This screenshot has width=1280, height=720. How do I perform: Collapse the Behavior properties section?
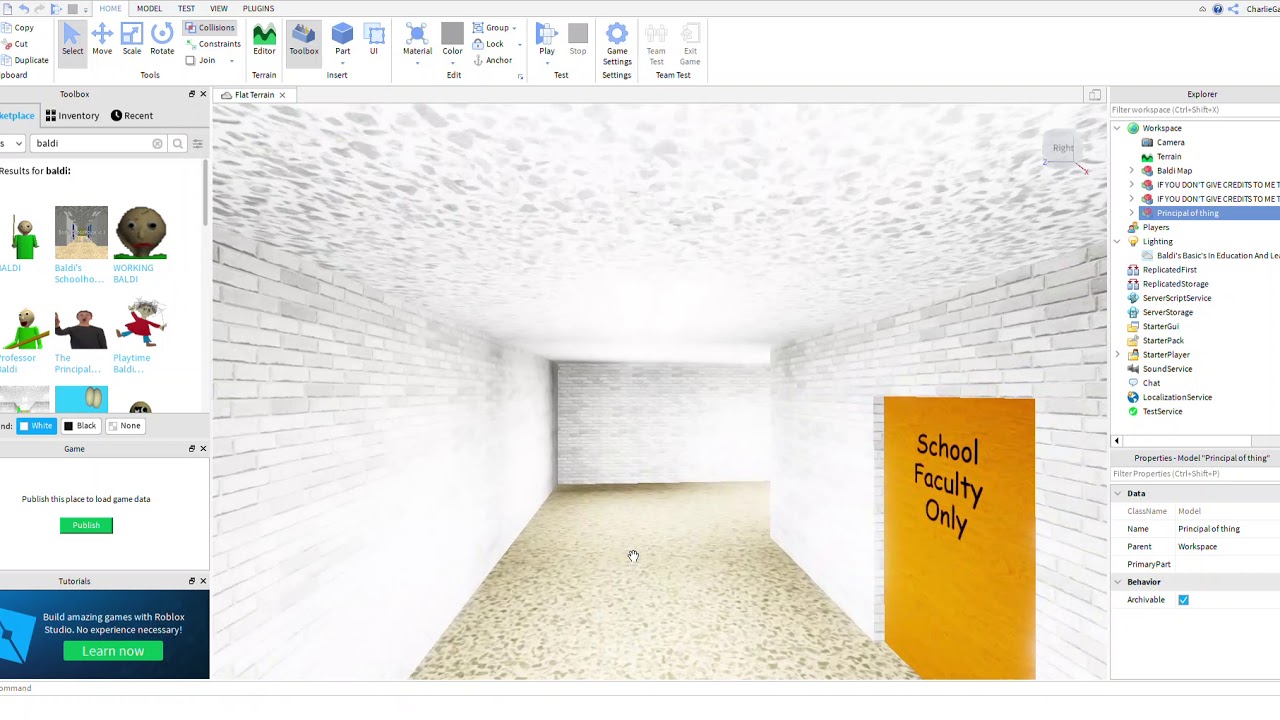(x=1117, y=582)
